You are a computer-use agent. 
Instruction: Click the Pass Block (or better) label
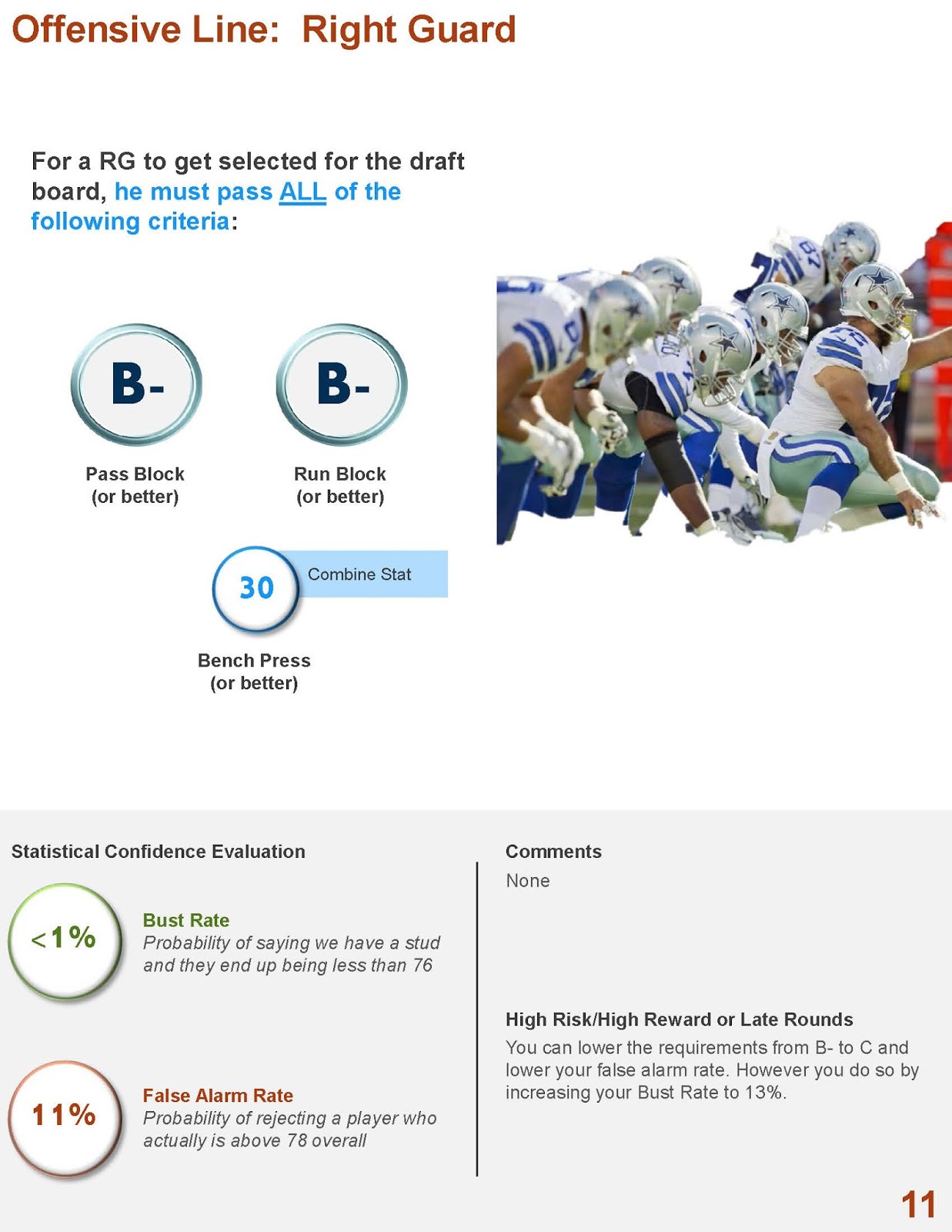(135, 485)
